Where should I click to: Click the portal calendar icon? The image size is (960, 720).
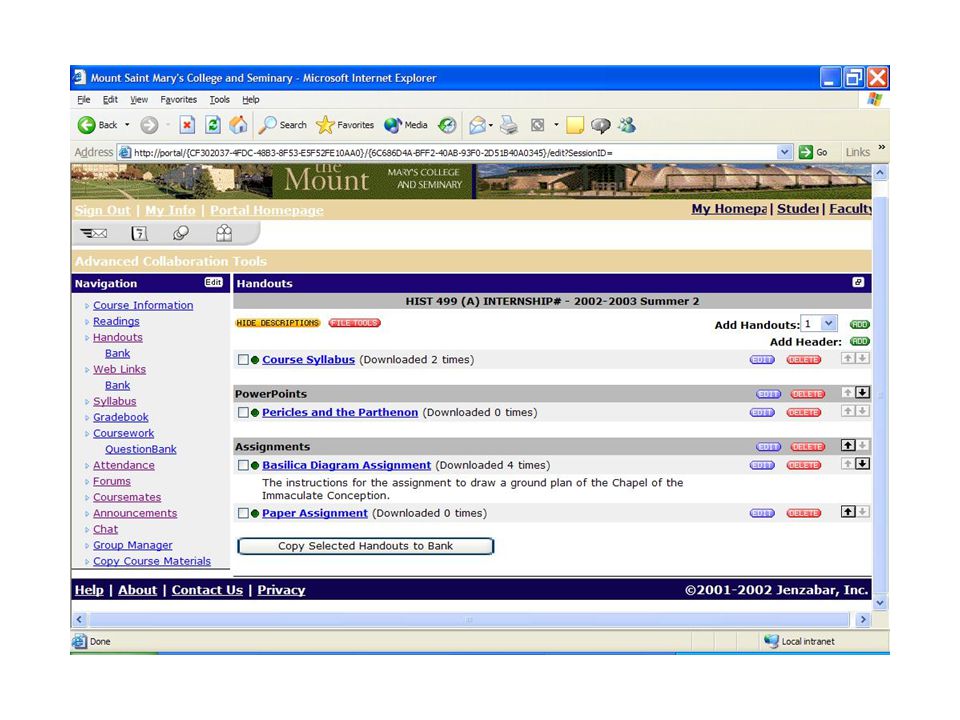[x=139, y=233]
